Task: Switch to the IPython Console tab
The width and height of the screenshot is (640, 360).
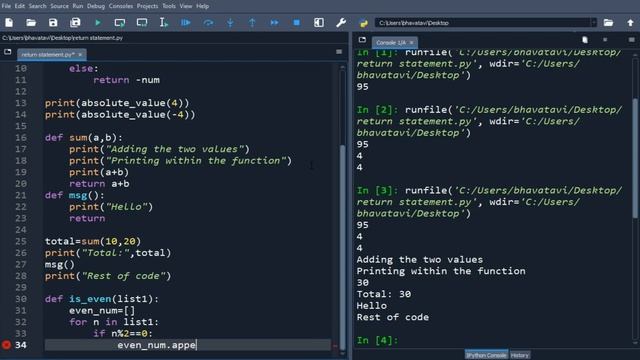Action: (486, 355)
